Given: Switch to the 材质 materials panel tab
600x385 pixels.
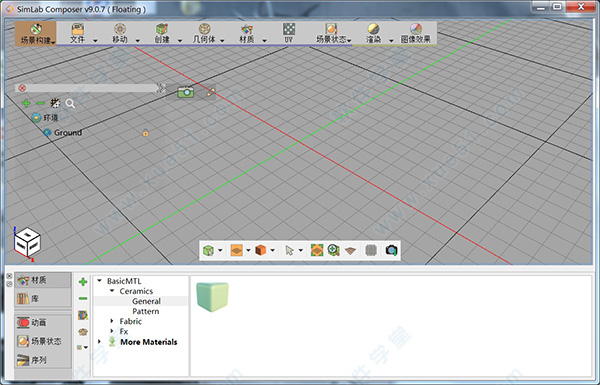Looking at the screenshot, I should coord(43,280).
